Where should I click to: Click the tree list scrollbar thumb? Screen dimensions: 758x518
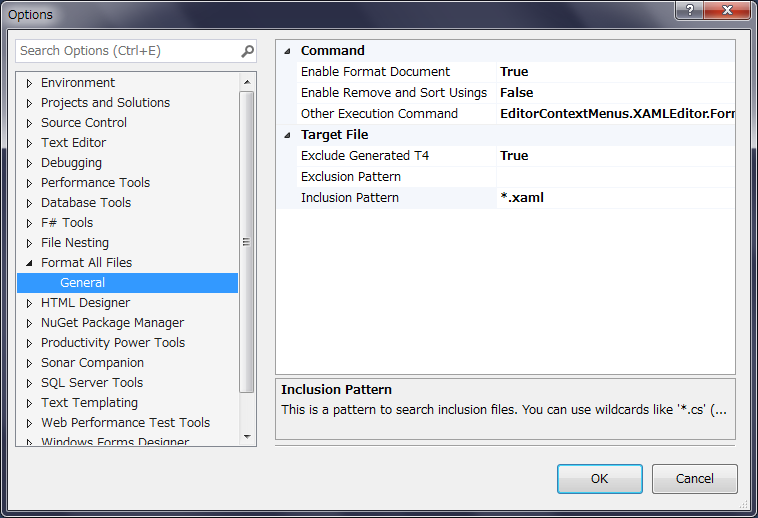click(247, 242)
